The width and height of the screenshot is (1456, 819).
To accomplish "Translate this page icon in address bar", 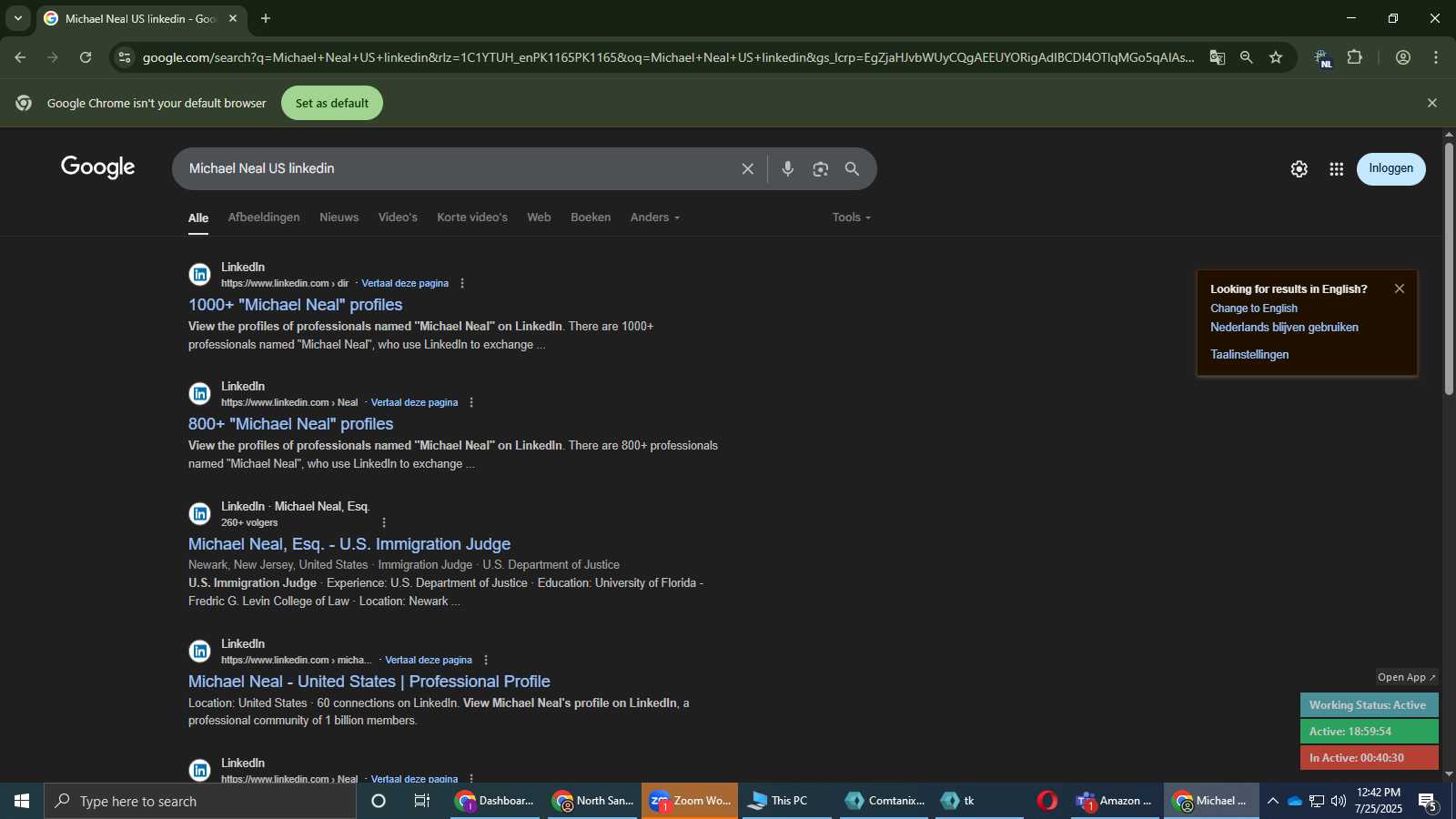I will 1217,57.
